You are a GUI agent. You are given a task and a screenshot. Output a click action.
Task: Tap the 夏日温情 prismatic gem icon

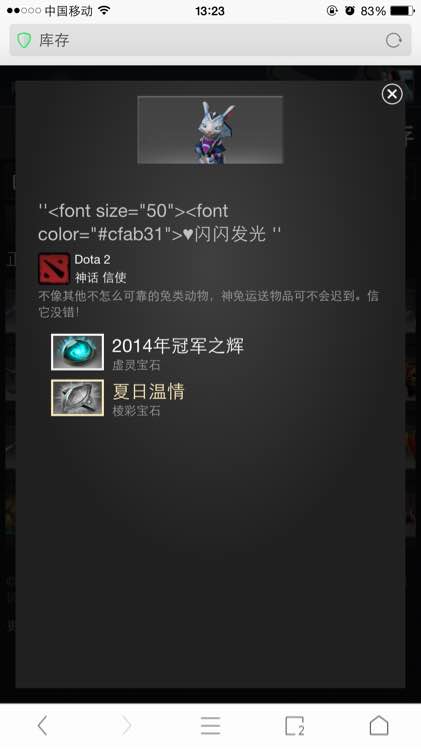[x=78, y=398]
